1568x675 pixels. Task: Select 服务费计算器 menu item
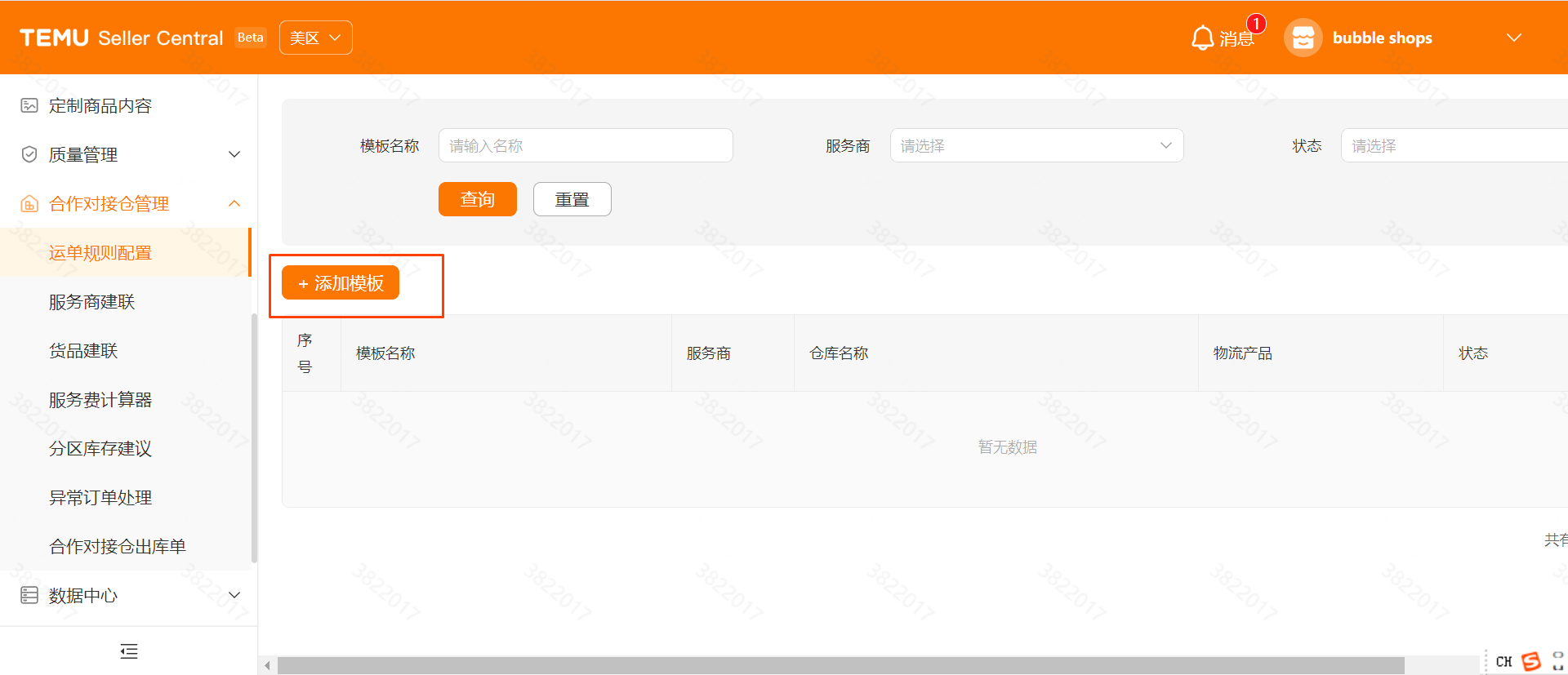(x=100, y=400)
